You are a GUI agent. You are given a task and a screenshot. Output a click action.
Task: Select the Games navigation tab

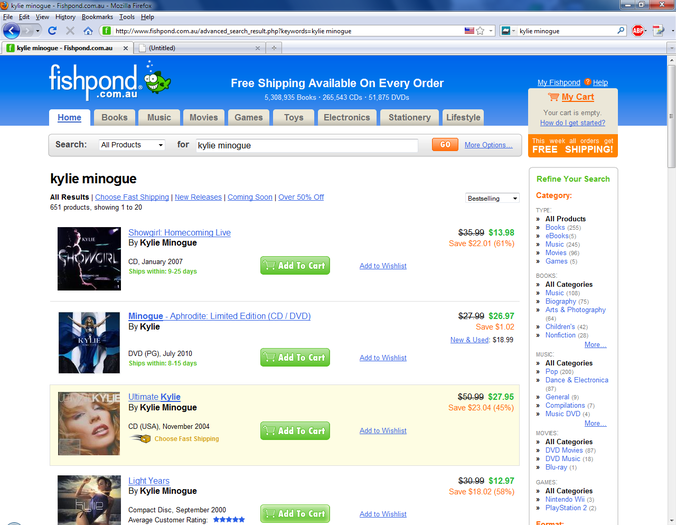[248, 117]
